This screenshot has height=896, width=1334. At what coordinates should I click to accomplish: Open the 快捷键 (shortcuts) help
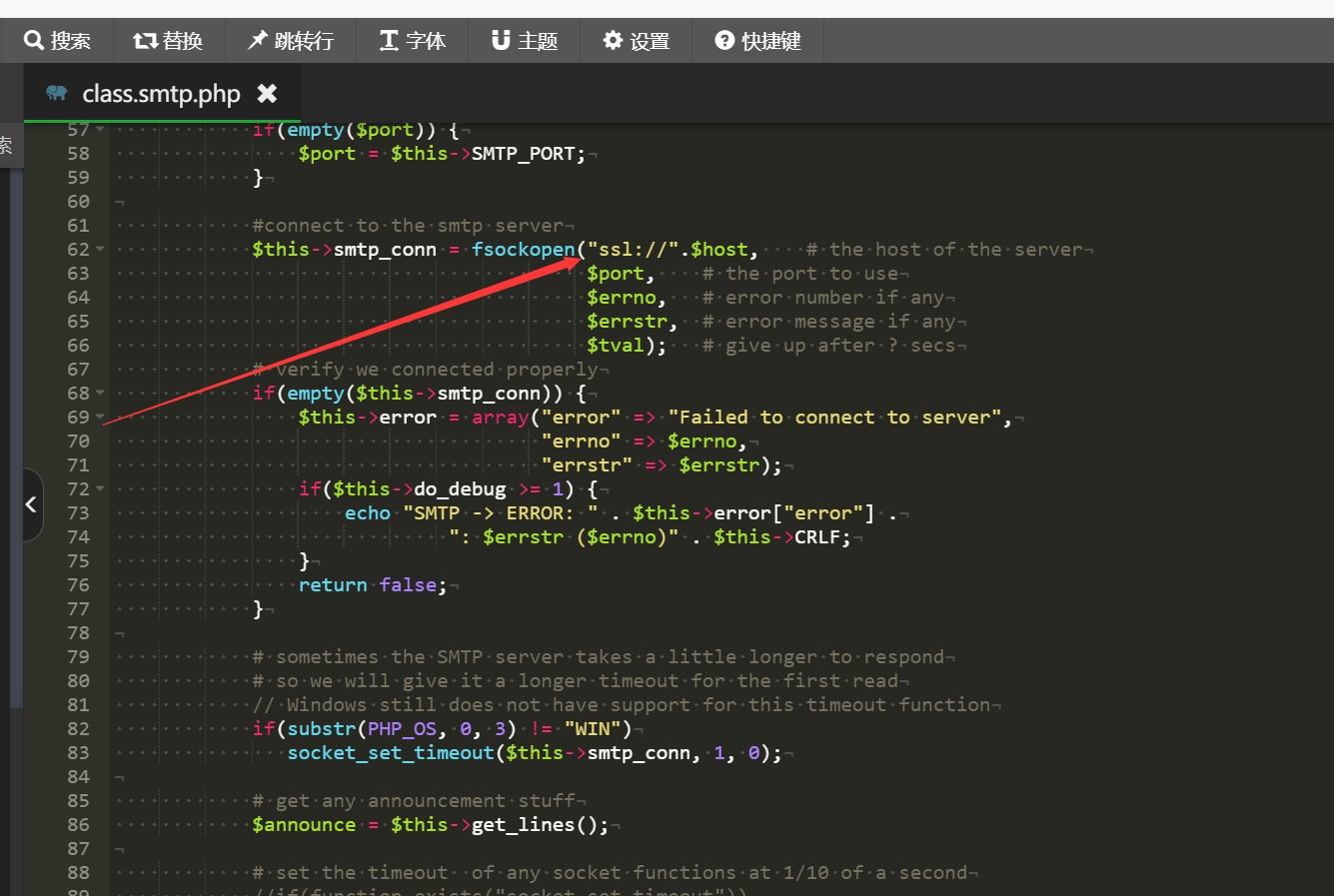point(758,41)
